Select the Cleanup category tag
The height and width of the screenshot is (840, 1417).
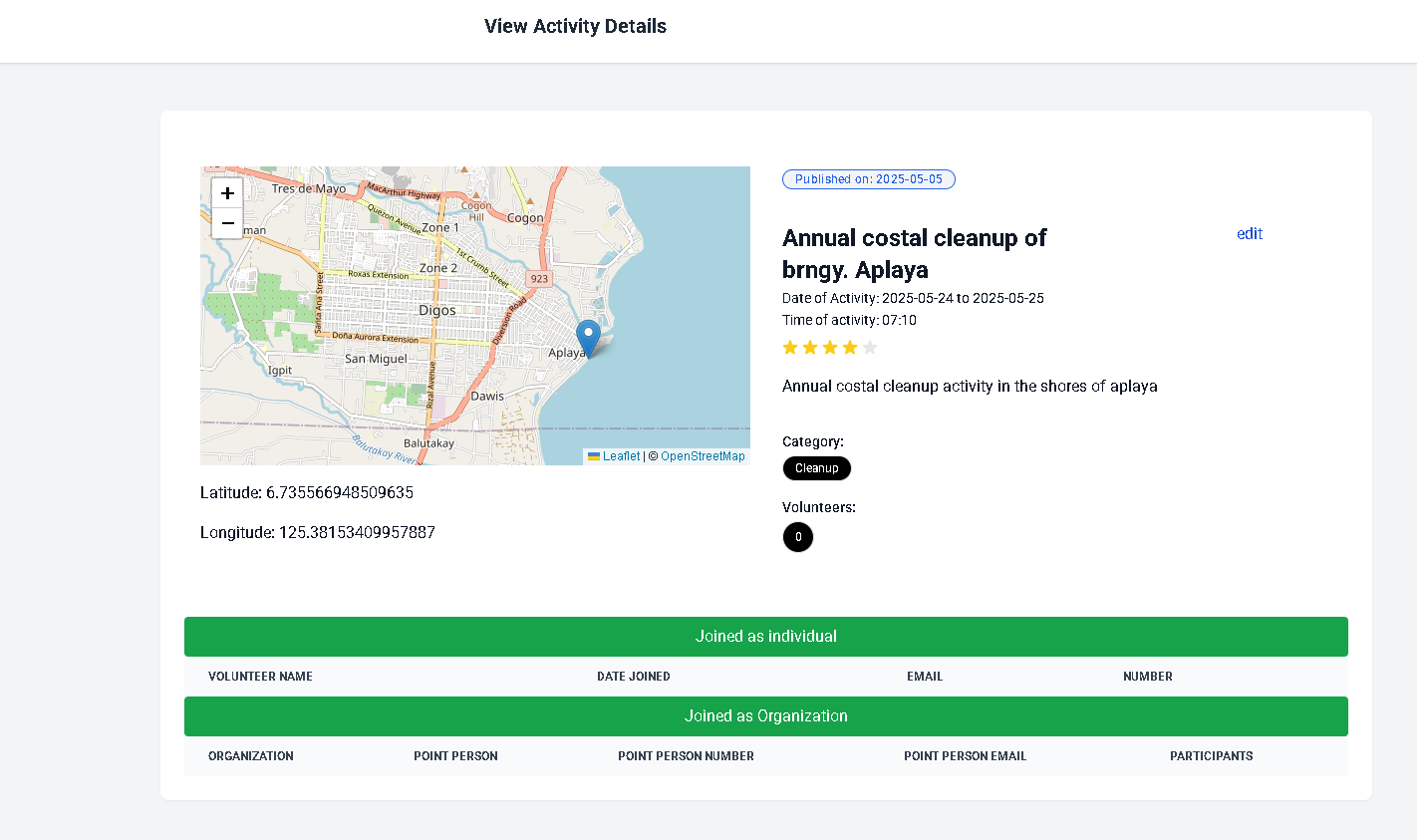point(816,468)
